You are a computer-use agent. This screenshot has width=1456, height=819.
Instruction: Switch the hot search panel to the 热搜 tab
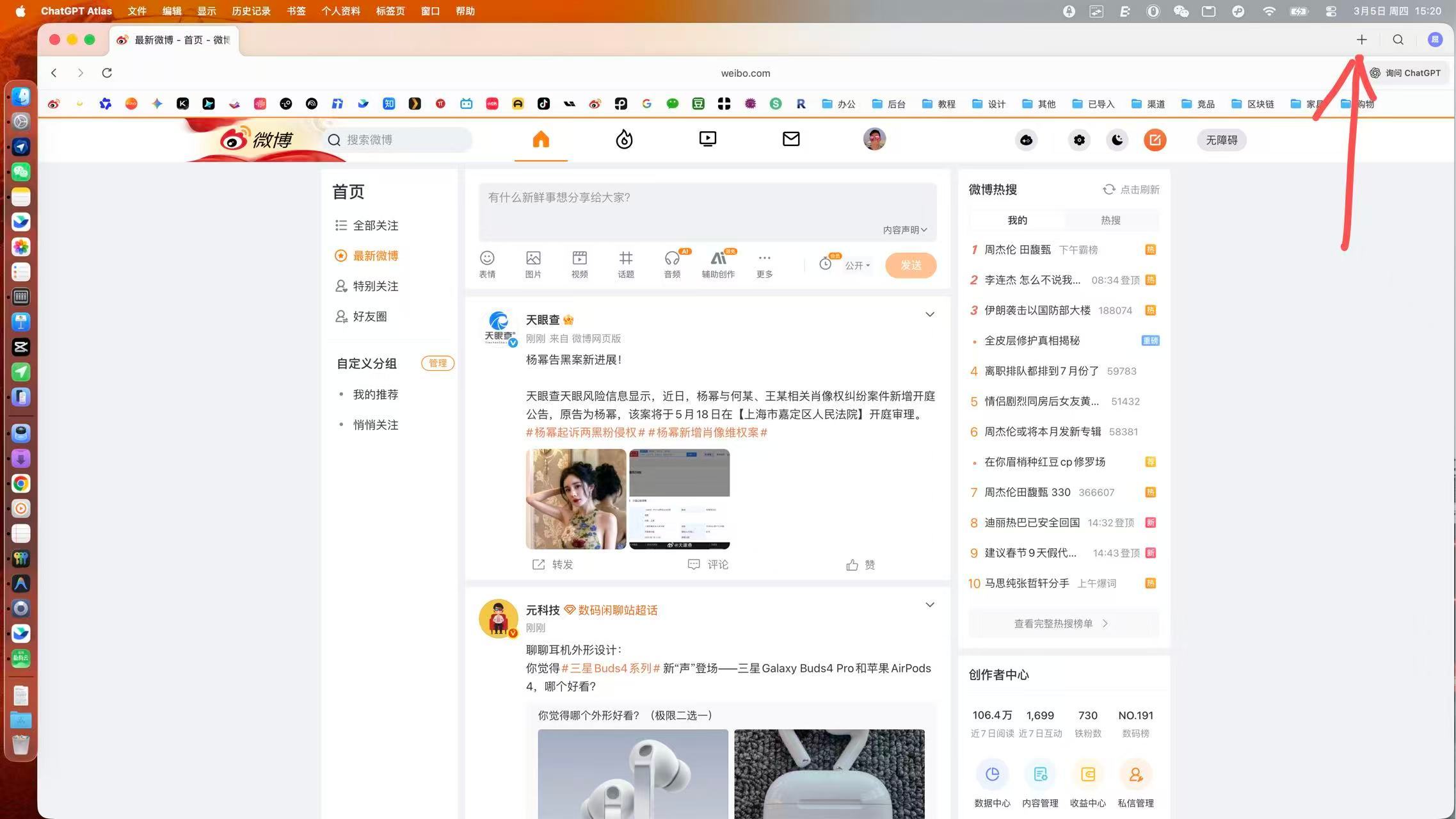(1110, 220)
